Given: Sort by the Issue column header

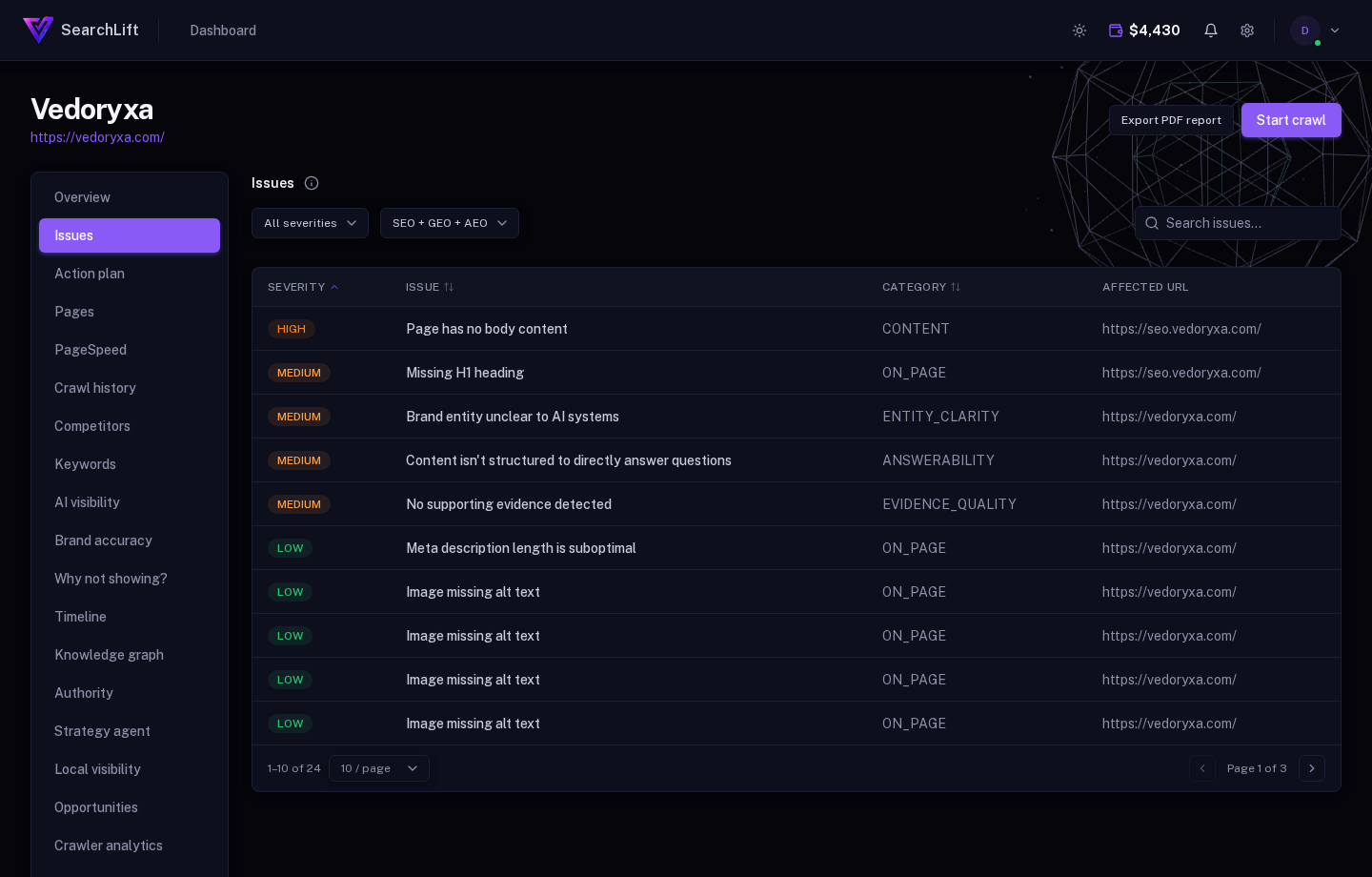Looking at the screenshot, I should point(430,287).
